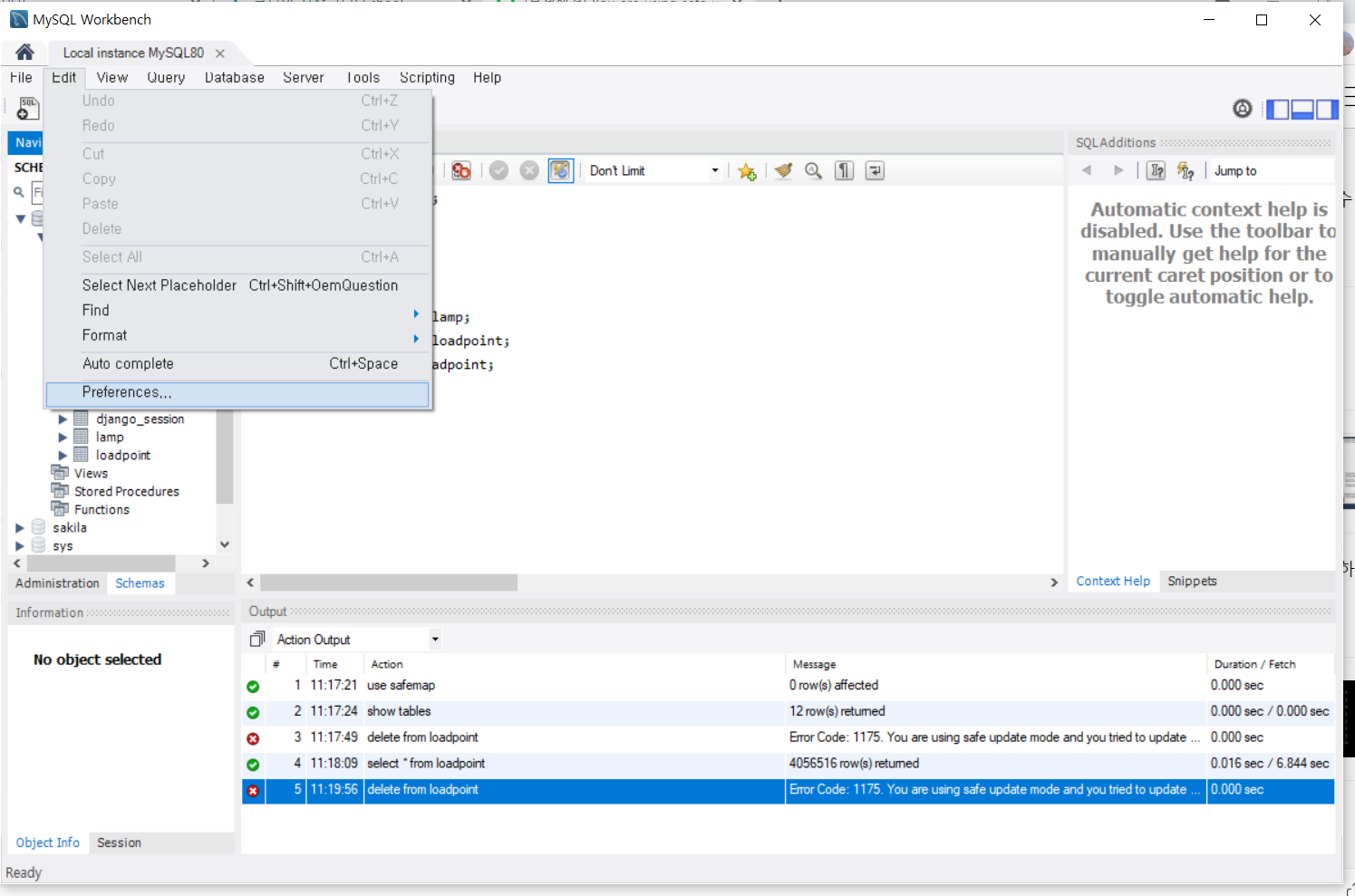Image resolution: width=1355 pixels, height=896 pixels.
Task: Expand the django_session table
Action: click(x=63, y=419)
